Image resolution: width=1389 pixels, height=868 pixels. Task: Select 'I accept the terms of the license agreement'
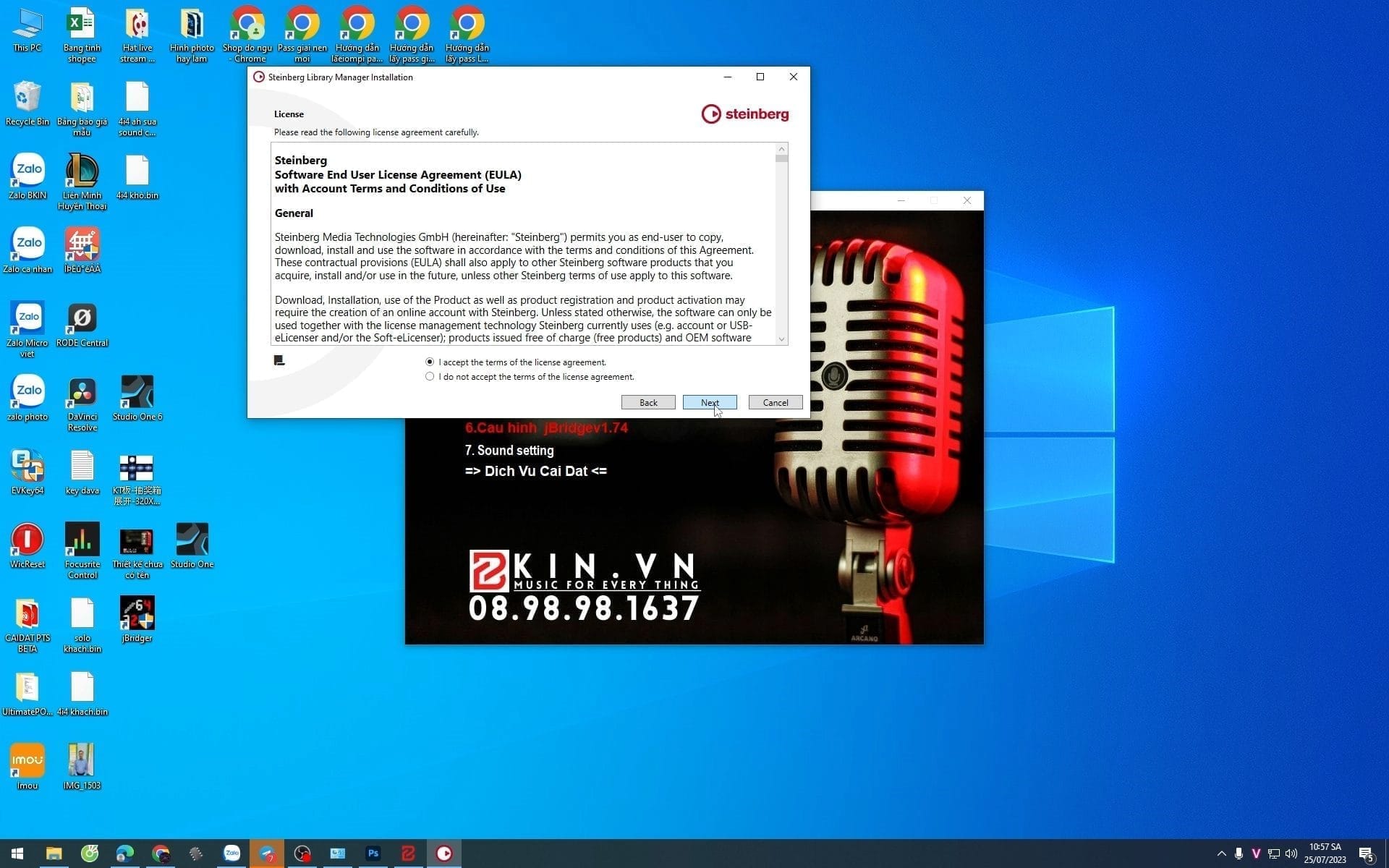(430, 362)
